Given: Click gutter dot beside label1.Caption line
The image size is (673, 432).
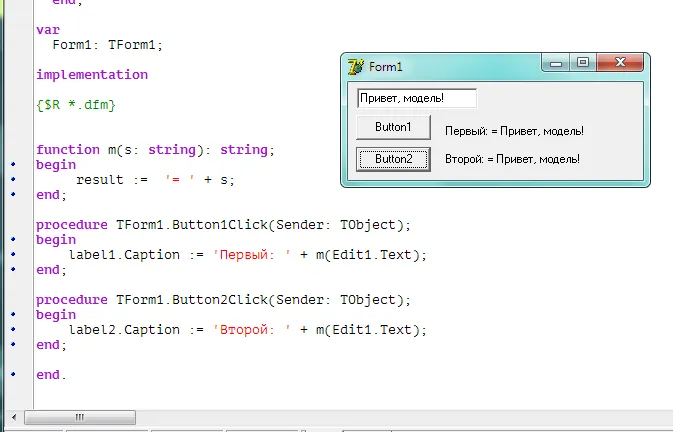Looking at the screenshot, I should click(13, 255).
